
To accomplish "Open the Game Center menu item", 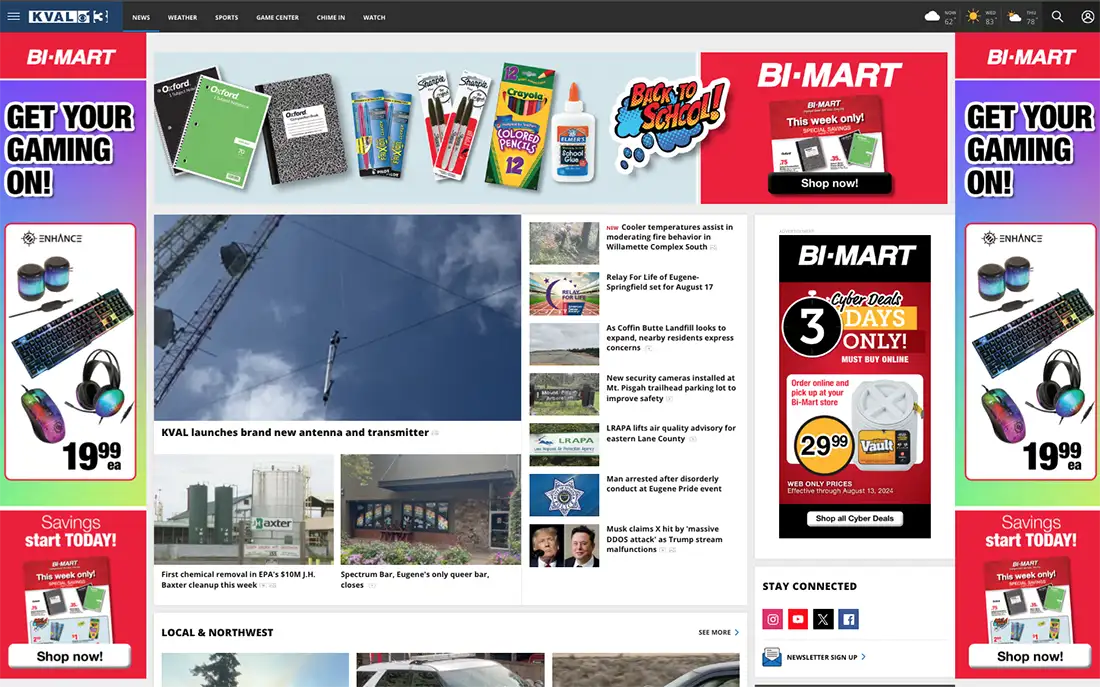I will pos(277,18).
